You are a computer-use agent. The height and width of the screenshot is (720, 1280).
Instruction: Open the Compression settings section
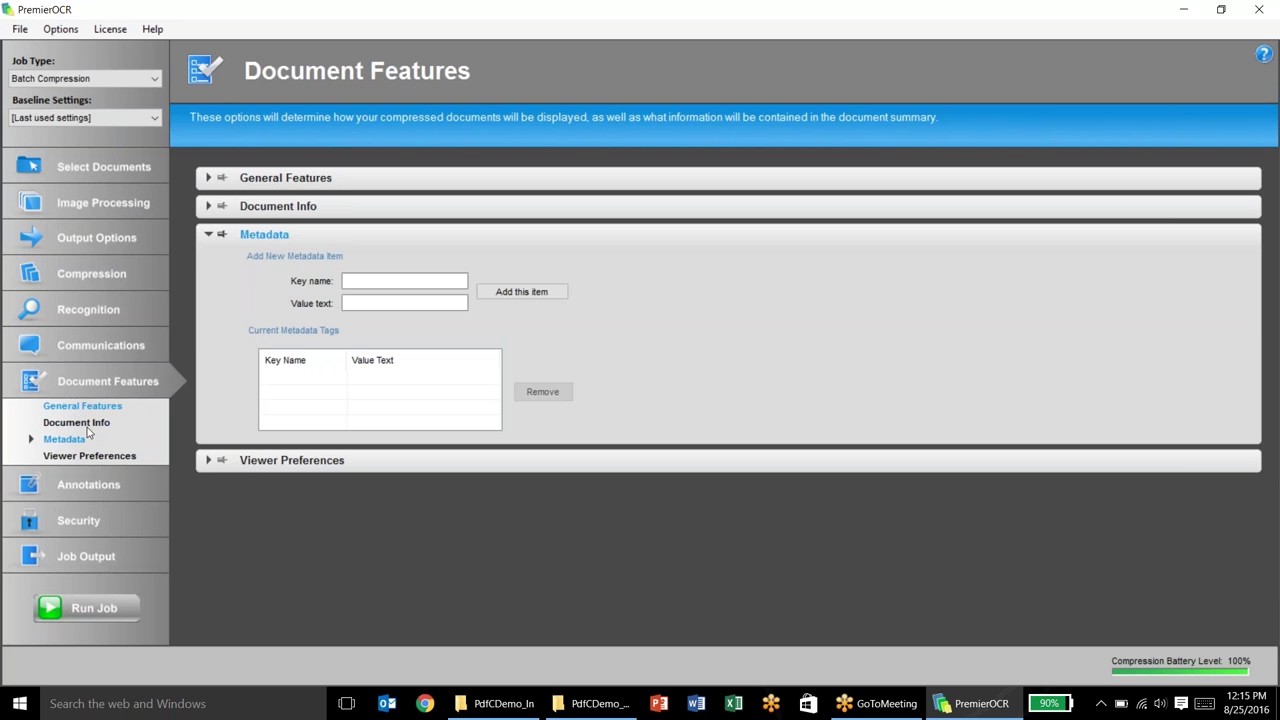click(85, 274)
